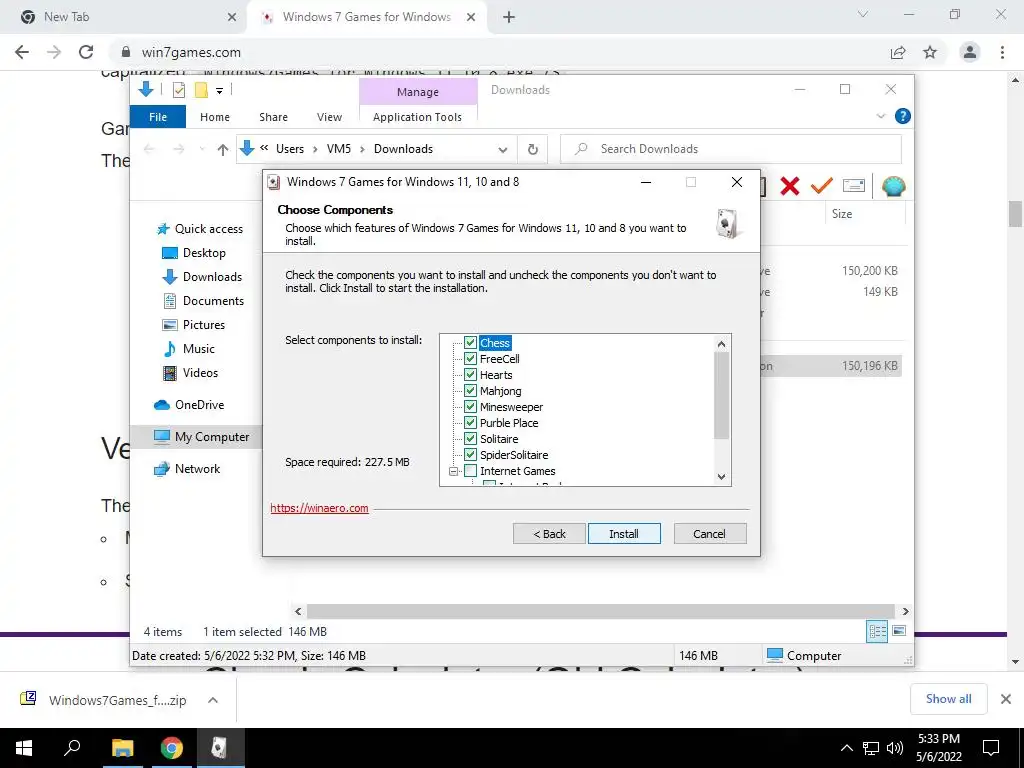Click VM5 in the address path
Screen dimensions: 1024x768
338,149
